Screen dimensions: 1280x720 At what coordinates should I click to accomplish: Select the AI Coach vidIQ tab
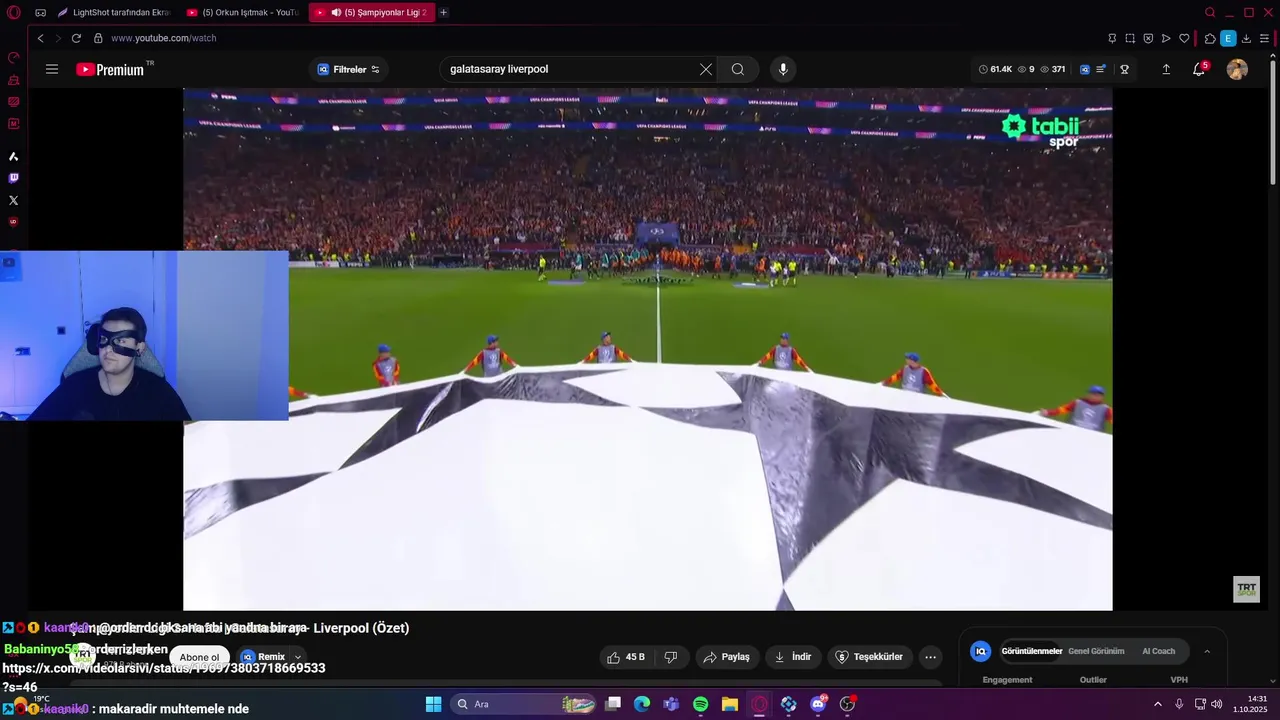click(x=1158, y=651)
